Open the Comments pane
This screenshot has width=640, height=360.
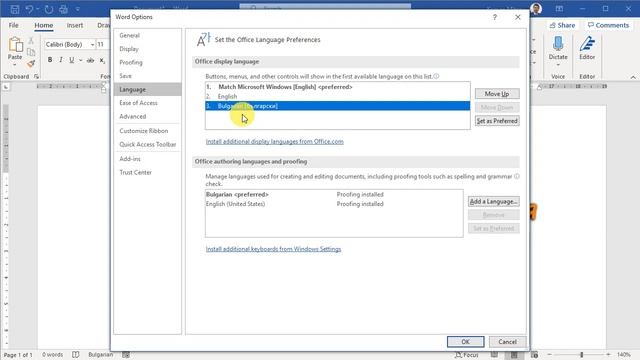tap(608, 25)
